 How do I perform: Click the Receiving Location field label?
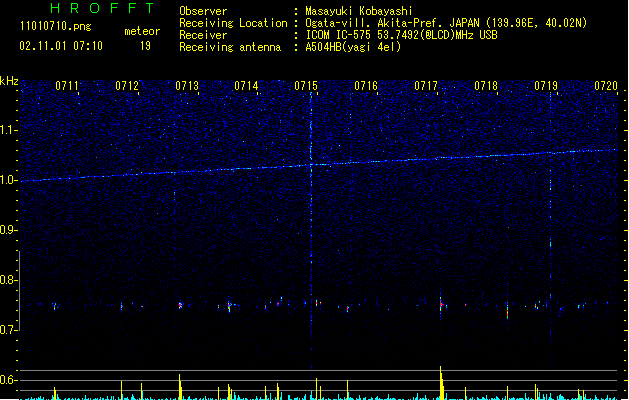click(x=233, y=23)
